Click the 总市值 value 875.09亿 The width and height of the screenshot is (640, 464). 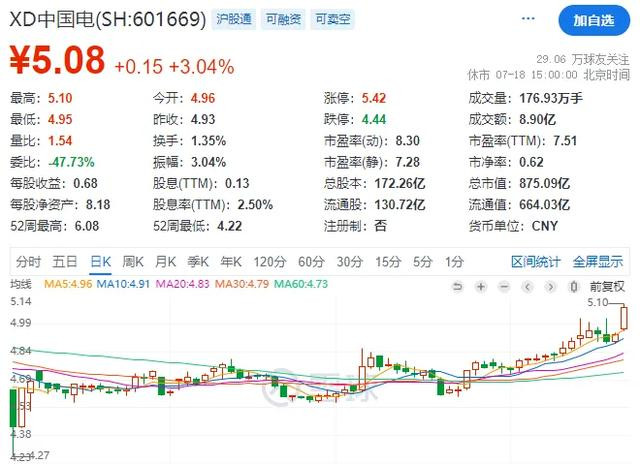click(x=545, y=183)
